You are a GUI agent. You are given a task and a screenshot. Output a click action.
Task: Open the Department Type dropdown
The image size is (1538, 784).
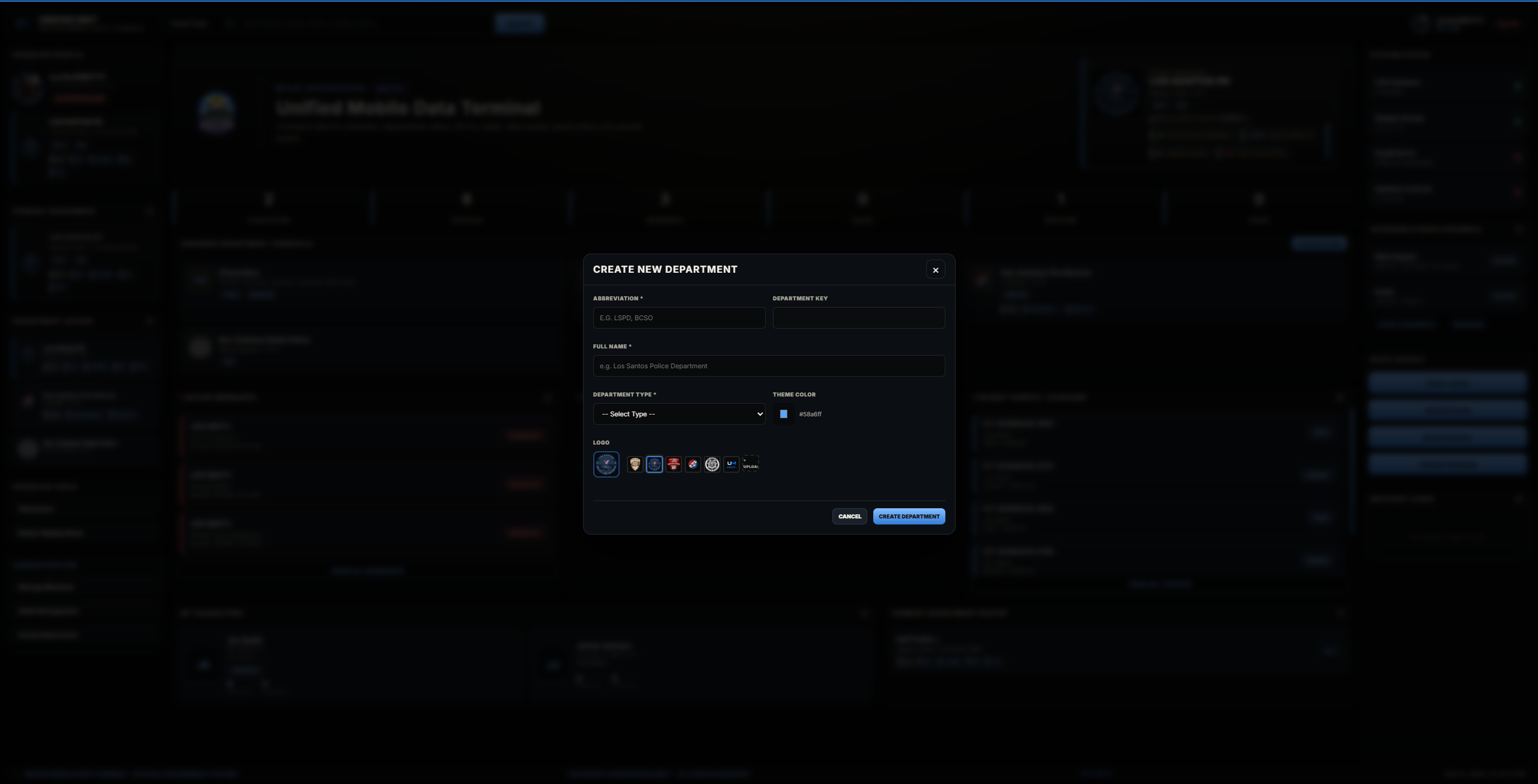(679, 414)
